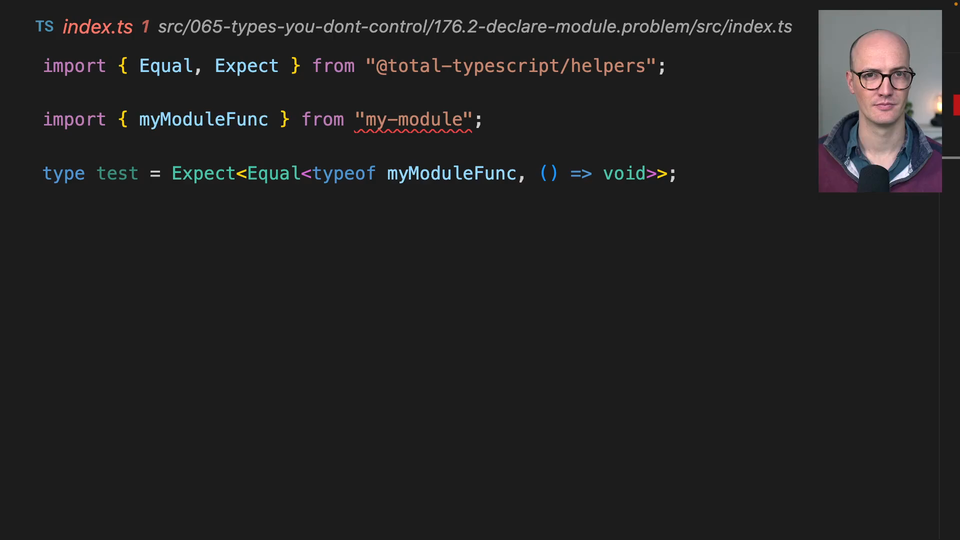Image resolution: width=960 pixels, height=540 pixels.
Task: Click the red error marker in the overview ruler
Action: tap(955, 105)
